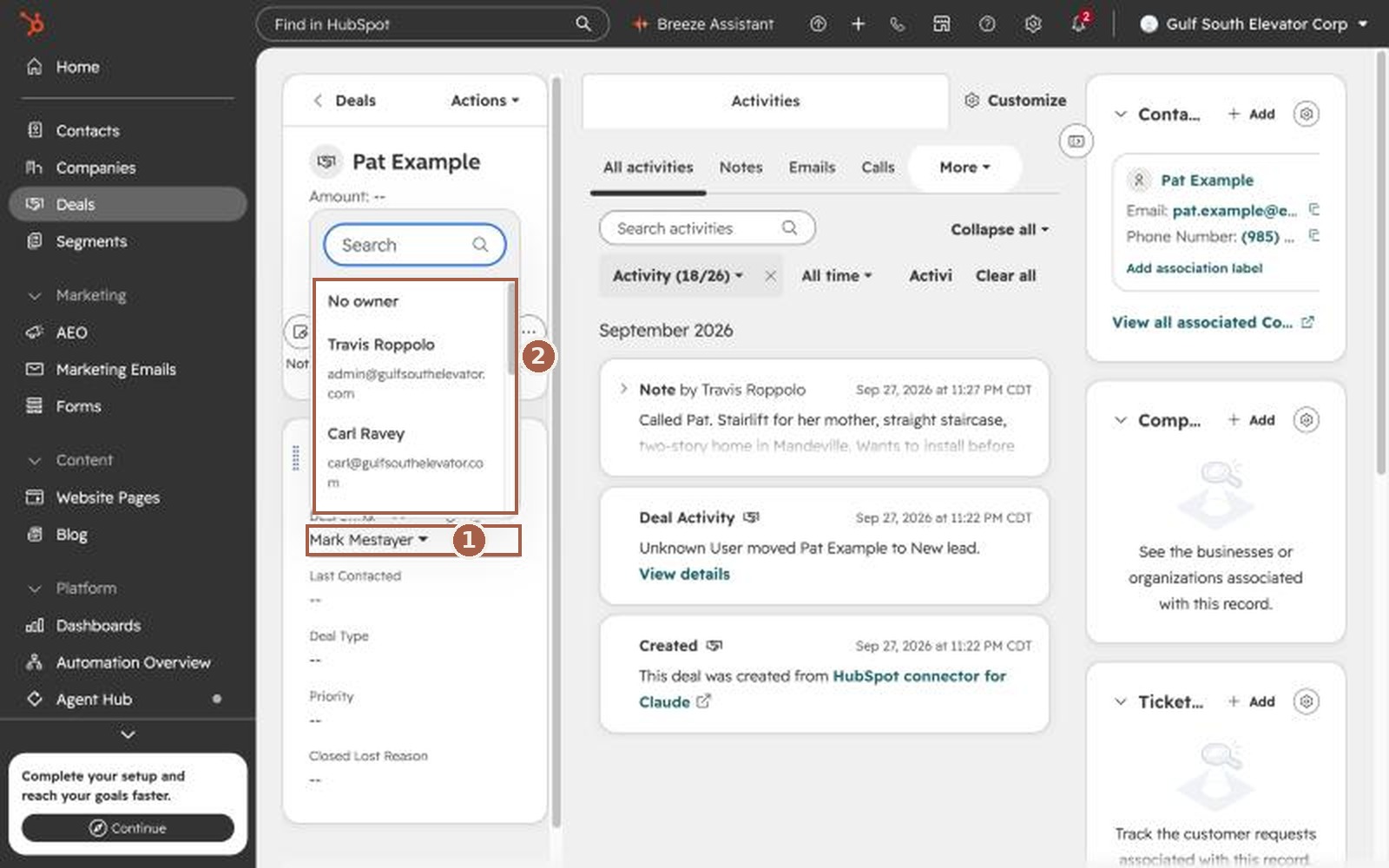
Task: Open the marketplace storefront icon
Action: [942, 24]
